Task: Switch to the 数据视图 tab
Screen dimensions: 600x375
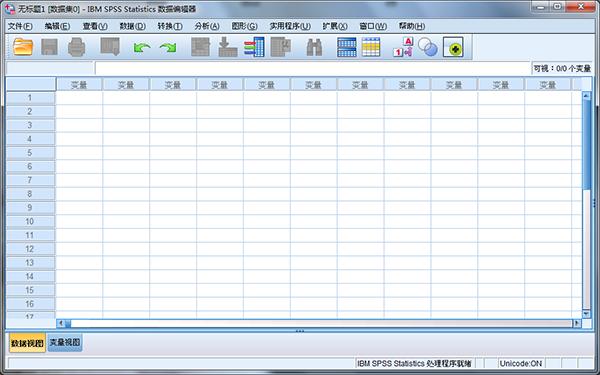Action: pyautogui.click(x=27, y=342)
